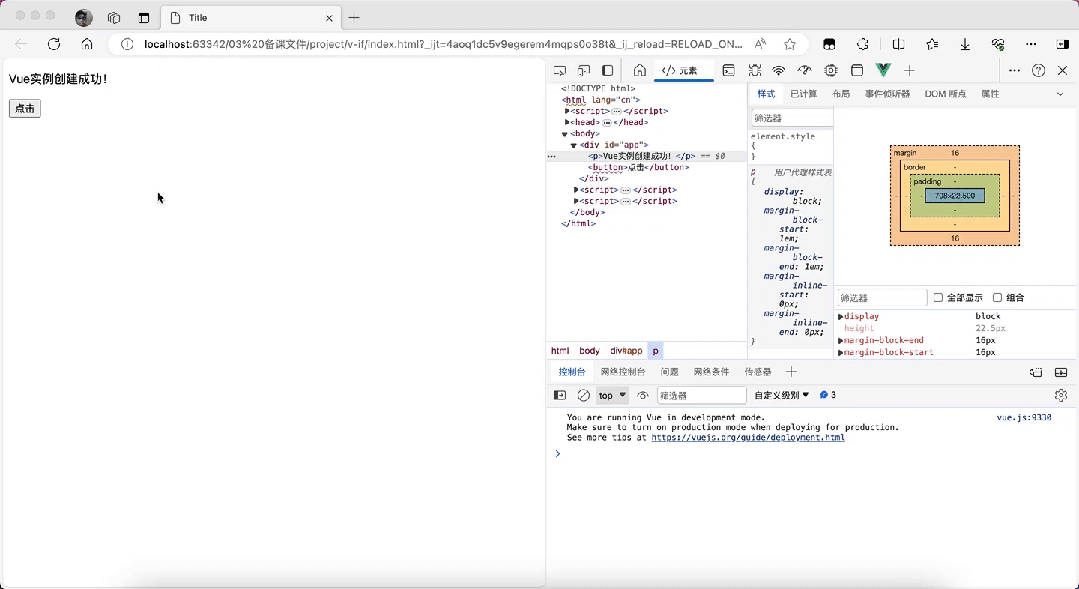The width and height of the screenshot is (1079, 589).
Task: Open DevTools customize three-dot menu
Action: click(1014, 70)
